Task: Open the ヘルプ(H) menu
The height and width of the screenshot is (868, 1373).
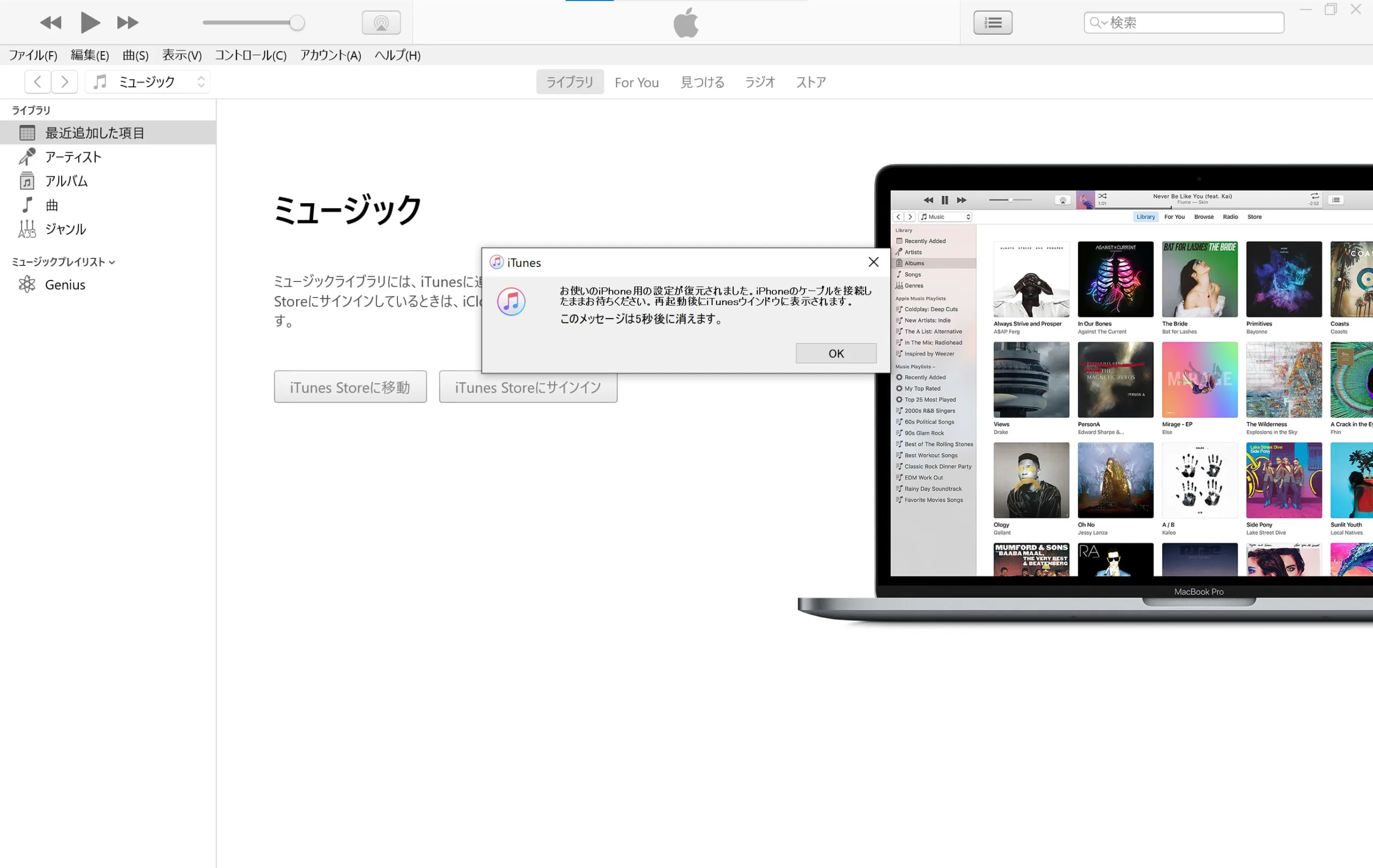Action: [397, 55]
